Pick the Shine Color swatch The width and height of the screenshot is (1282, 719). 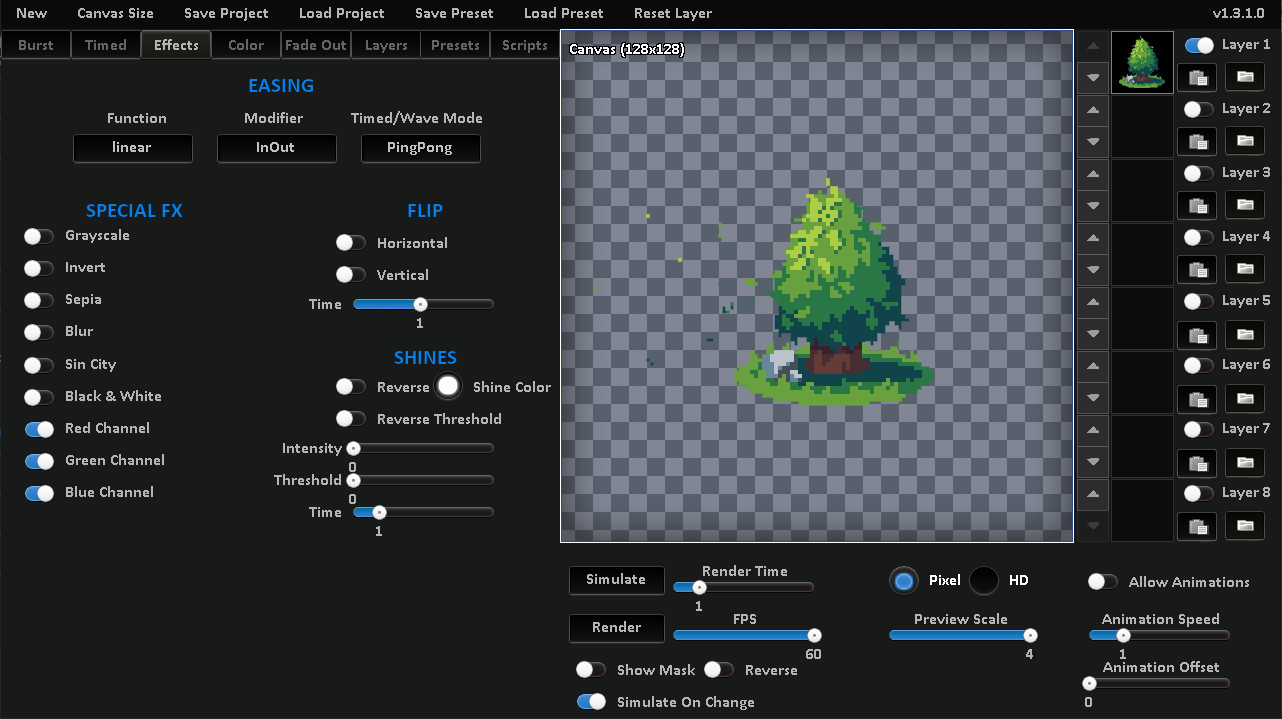tap(447, 385)
